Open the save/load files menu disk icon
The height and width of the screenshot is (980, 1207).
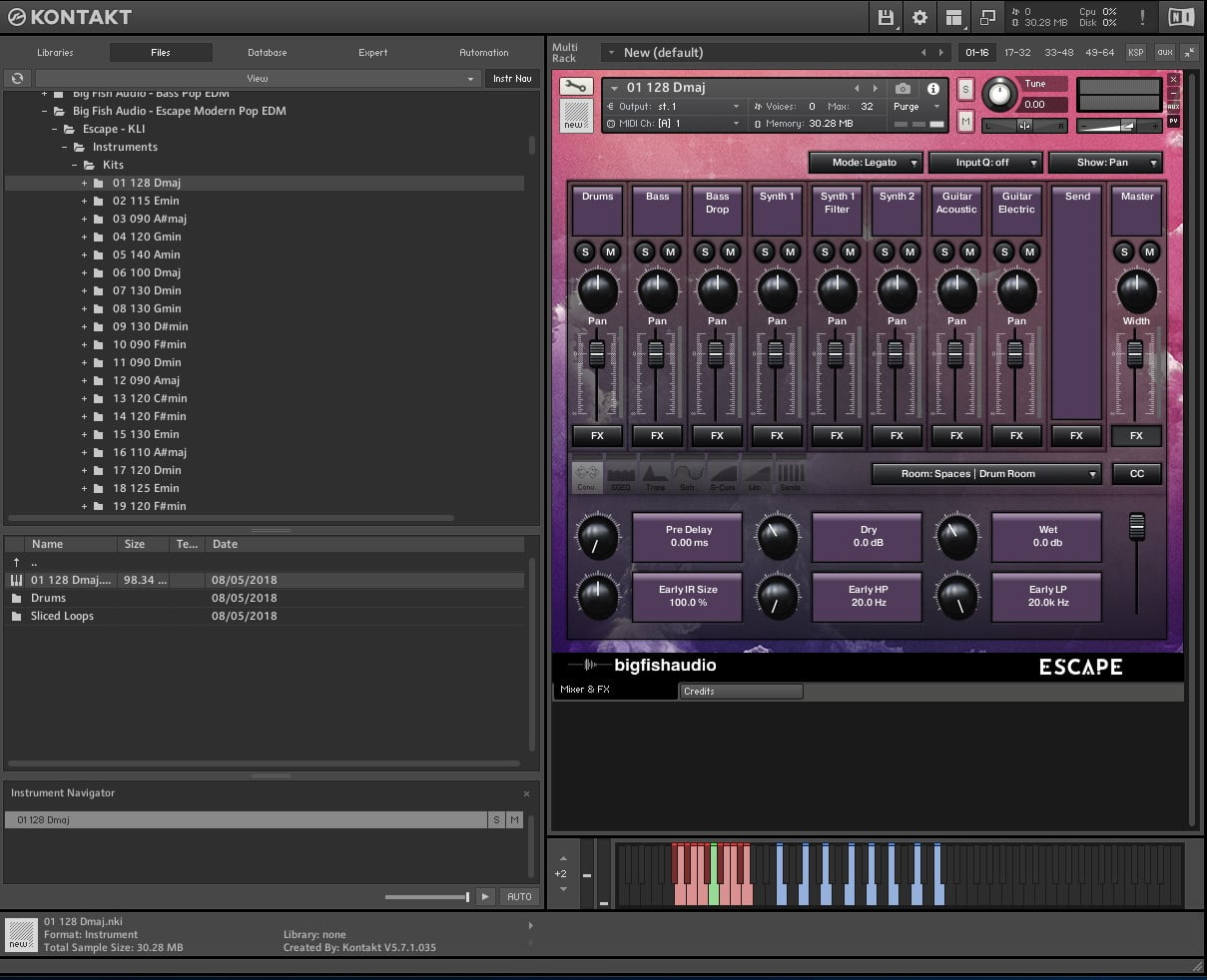tap(886, 17)
